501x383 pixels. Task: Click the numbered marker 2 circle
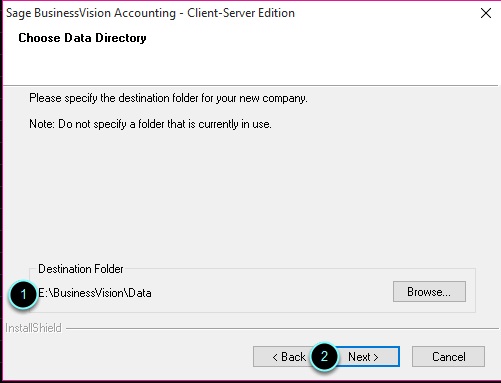point(324,356)
